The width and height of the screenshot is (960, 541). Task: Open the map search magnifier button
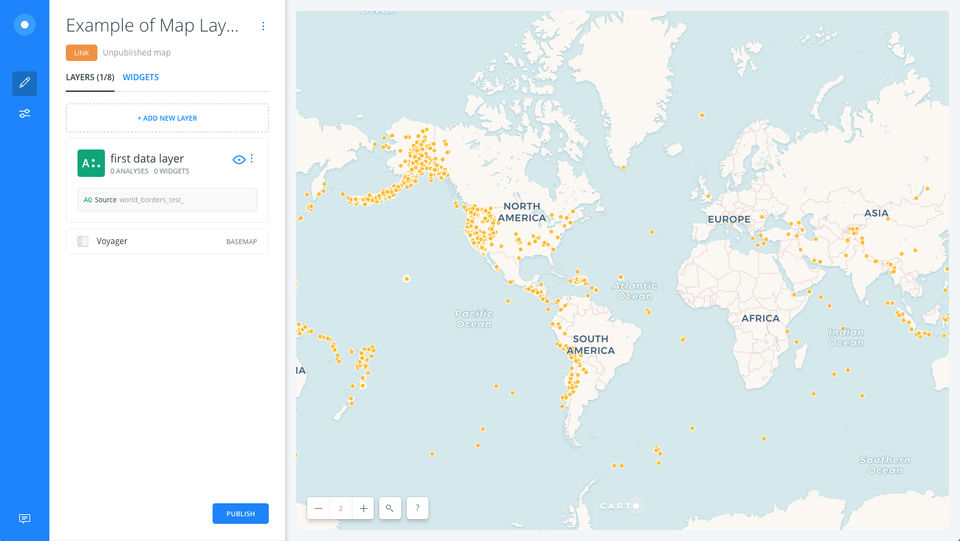tap(390, 508)
